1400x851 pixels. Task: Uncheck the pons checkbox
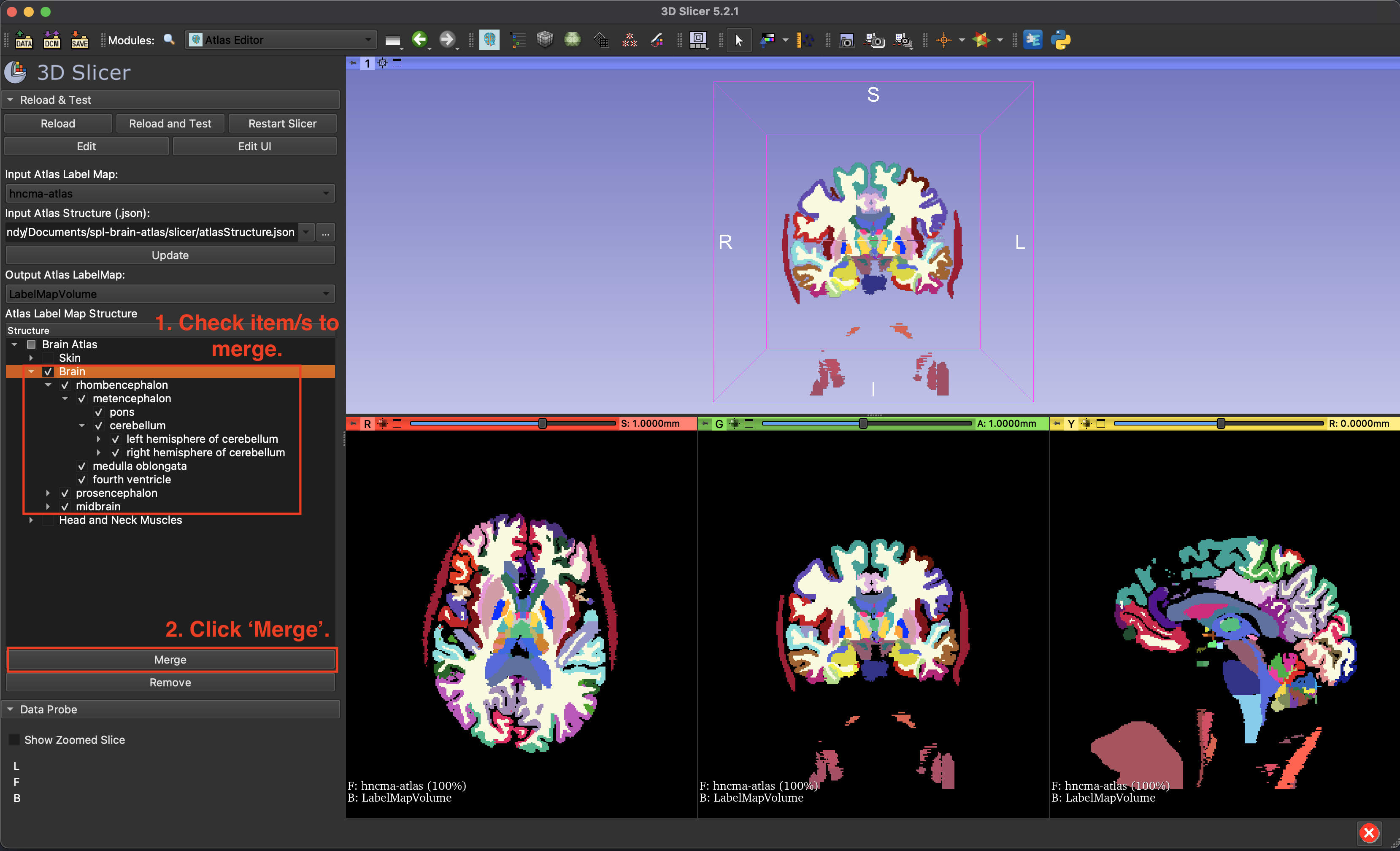point(99,412)
